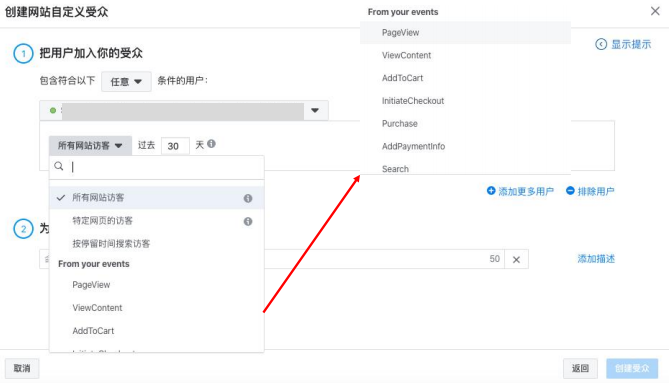The height and width of the screenshot is (383, 669).
Task: Clear the audience name with X icon
Action: (x=516, y=259)
